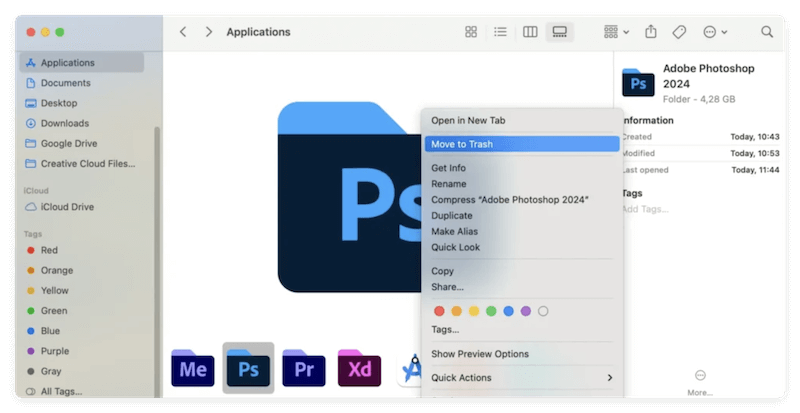Switch to list view

pyautogui.click(x=501, y=32)
